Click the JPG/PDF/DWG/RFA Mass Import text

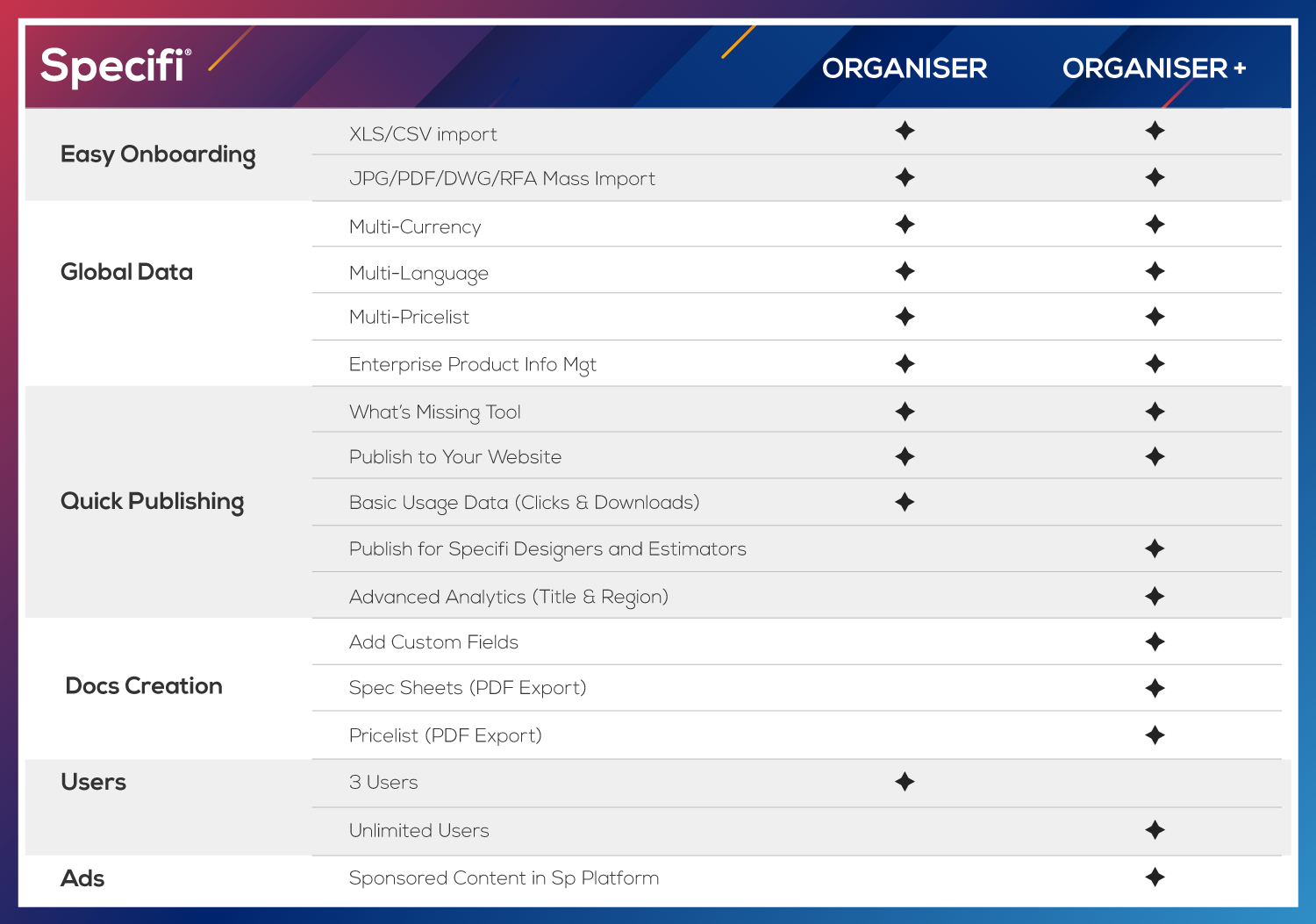[502, 179]
